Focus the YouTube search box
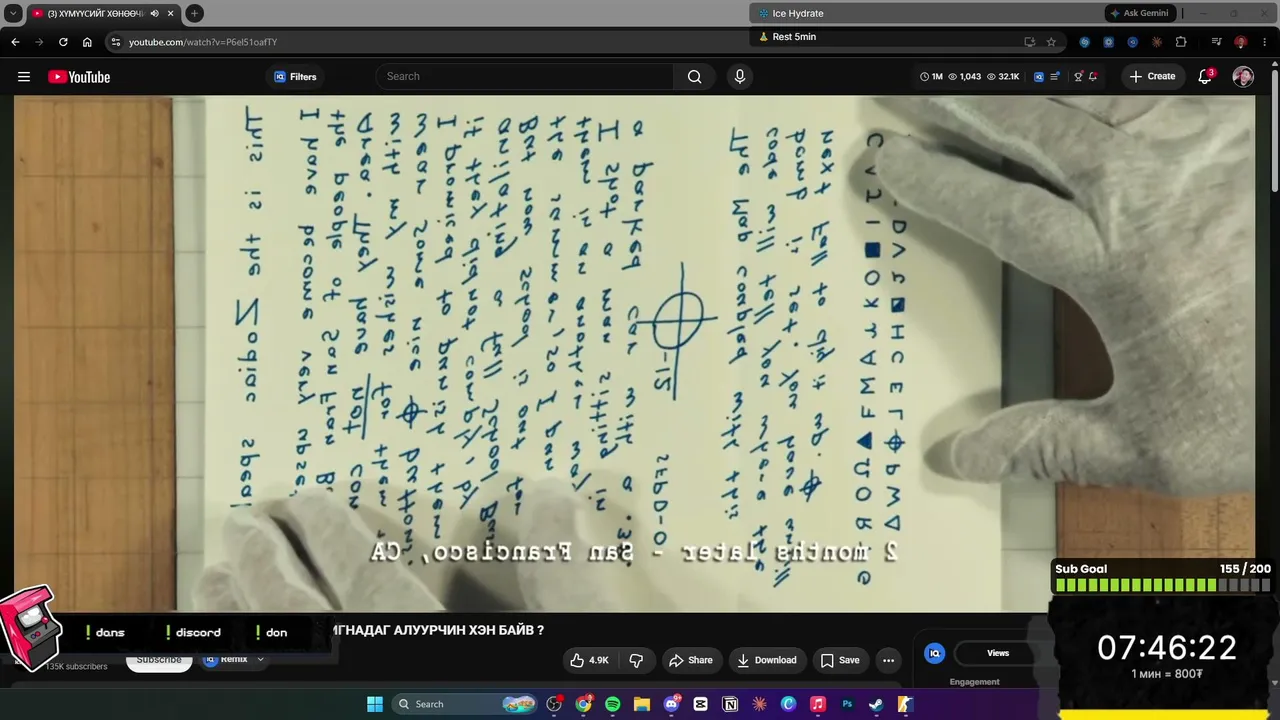Image resolution: width=1280 pixels, height=720 pixels. click(525, 77)
